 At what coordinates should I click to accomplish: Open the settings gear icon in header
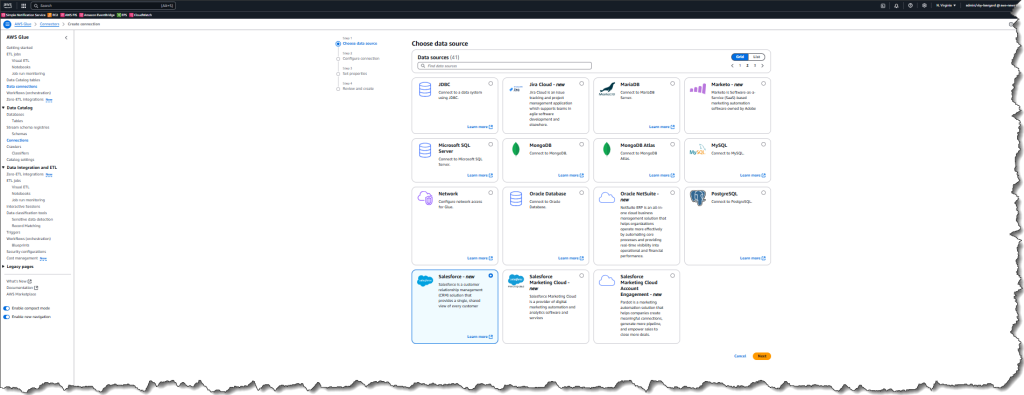[923, 5]
